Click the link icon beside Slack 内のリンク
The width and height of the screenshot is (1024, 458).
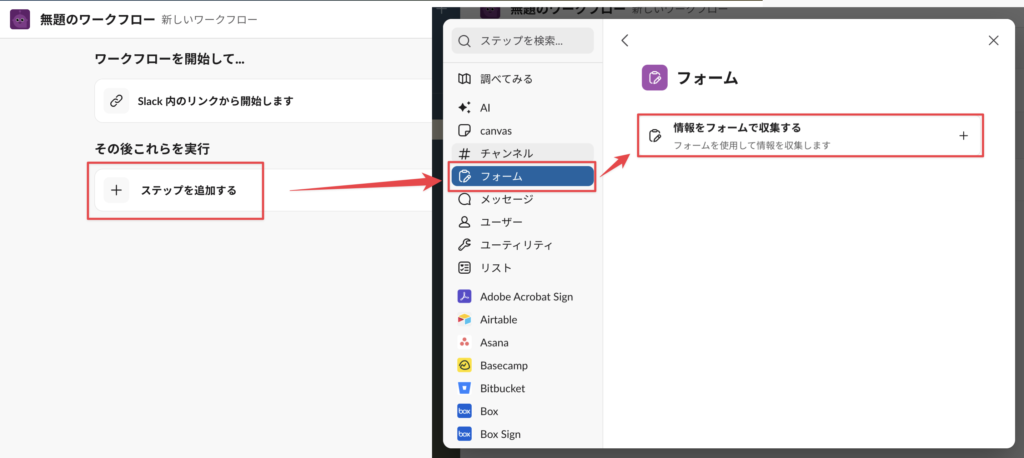coord(116,101)
